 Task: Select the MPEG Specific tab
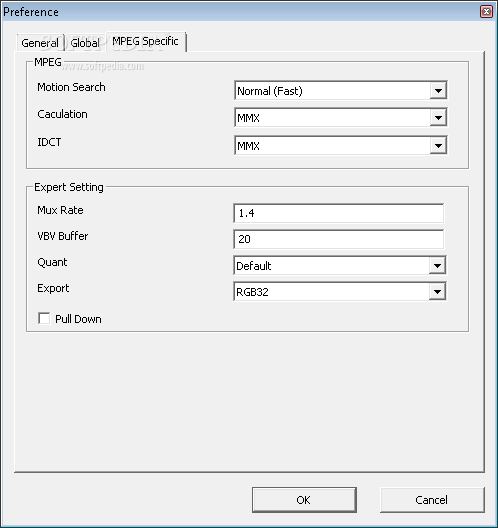click(x=145, y=41)
